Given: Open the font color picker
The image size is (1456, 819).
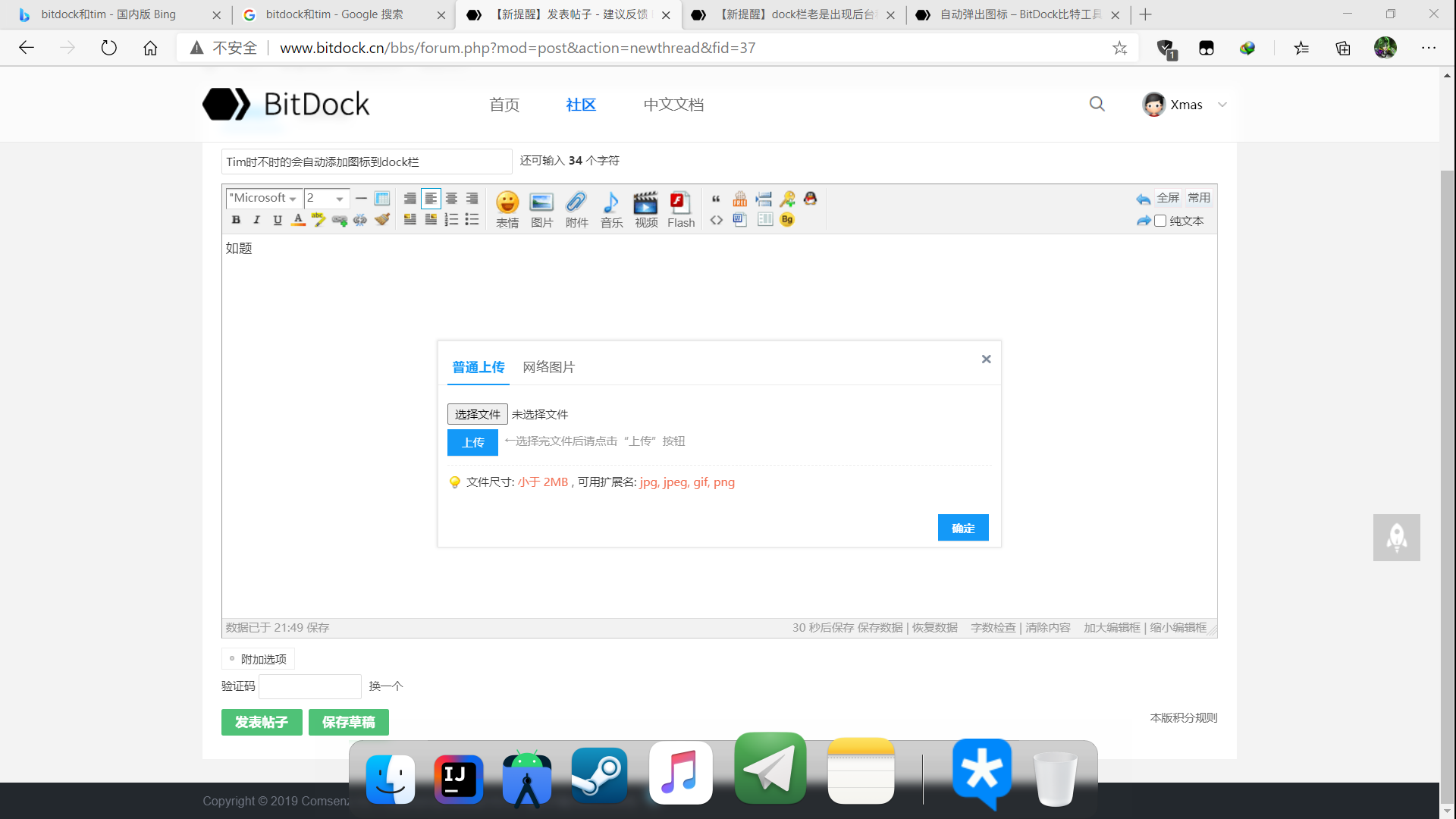Looking at the screenshot, I should click(x=298, y=220).
